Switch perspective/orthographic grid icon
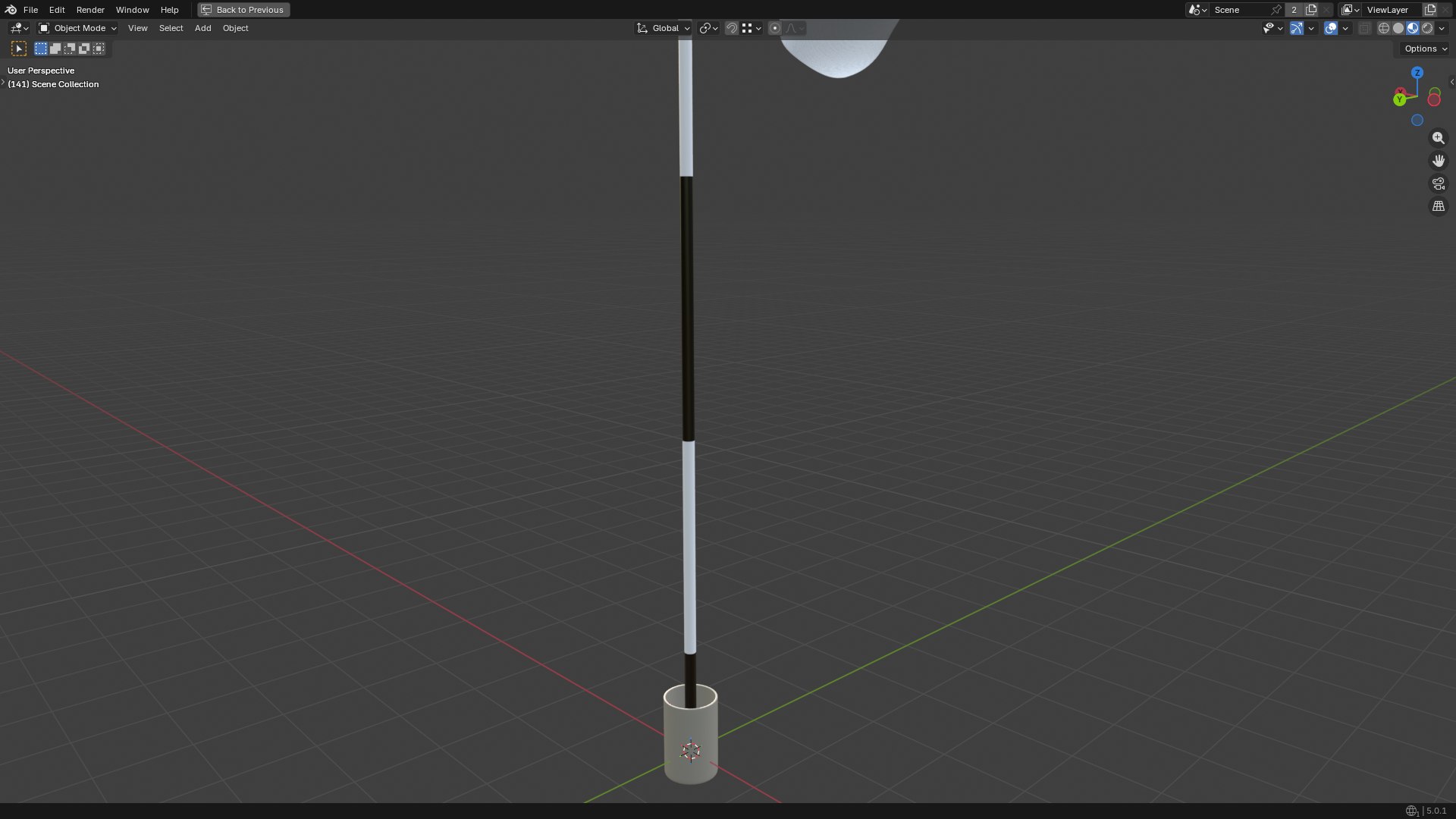 [x=1438, y=206]
